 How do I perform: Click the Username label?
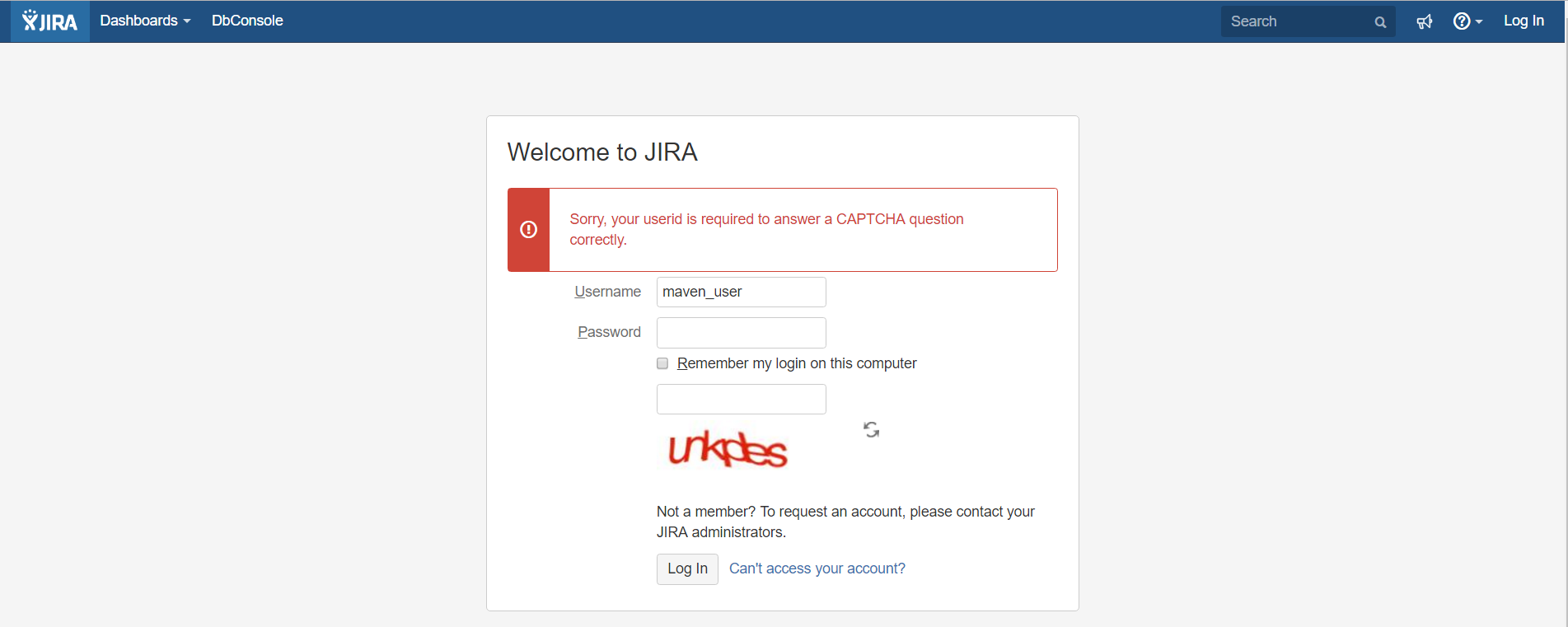[x=607, y=292]
